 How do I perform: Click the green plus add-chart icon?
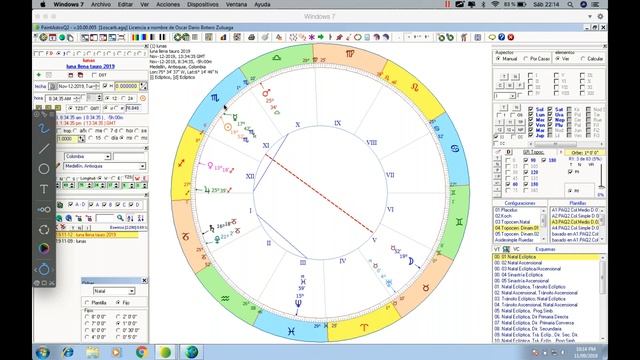coord(39,75)
